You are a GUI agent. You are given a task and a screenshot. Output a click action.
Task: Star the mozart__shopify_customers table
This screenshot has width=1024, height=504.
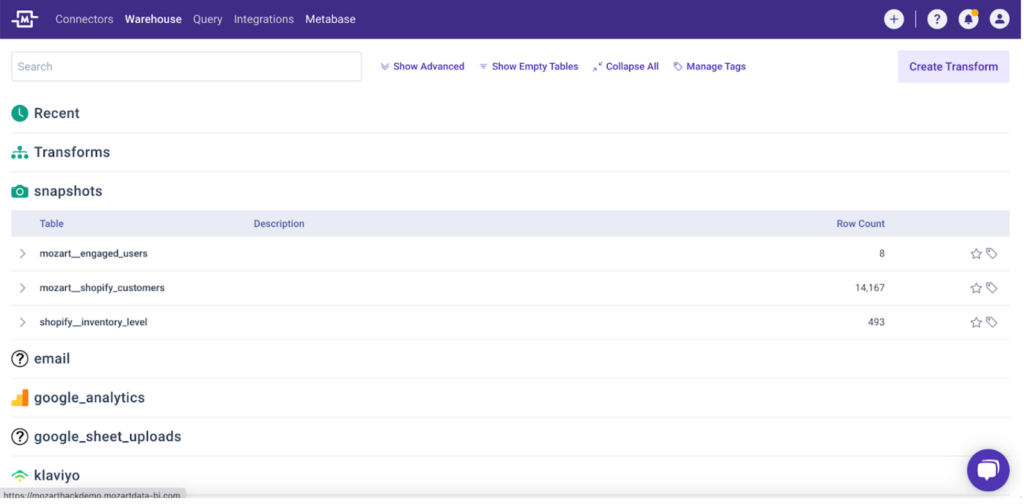pyautogui.click(x=976, y=288)
